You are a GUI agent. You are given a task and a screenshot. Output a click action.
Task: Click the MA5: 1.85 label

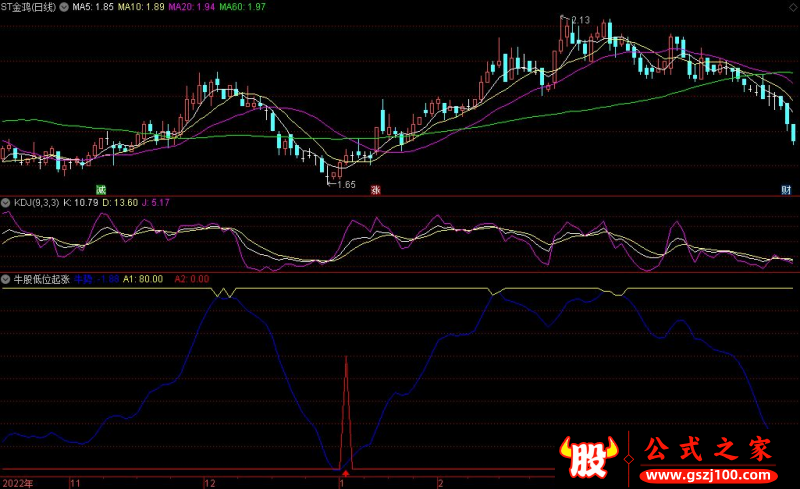pyautogui.click(x=93, y=7)
